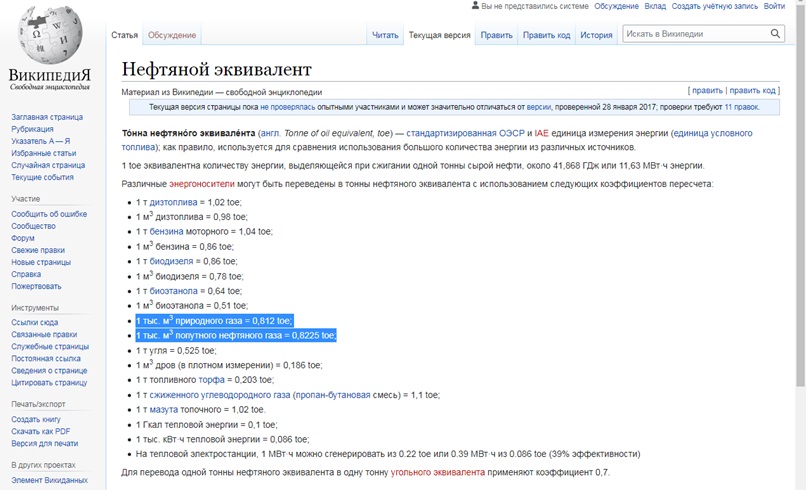This screenshot has height=490, width=807.
Task: Open the '11 правок' pending edits link
Action: point(746,105)
